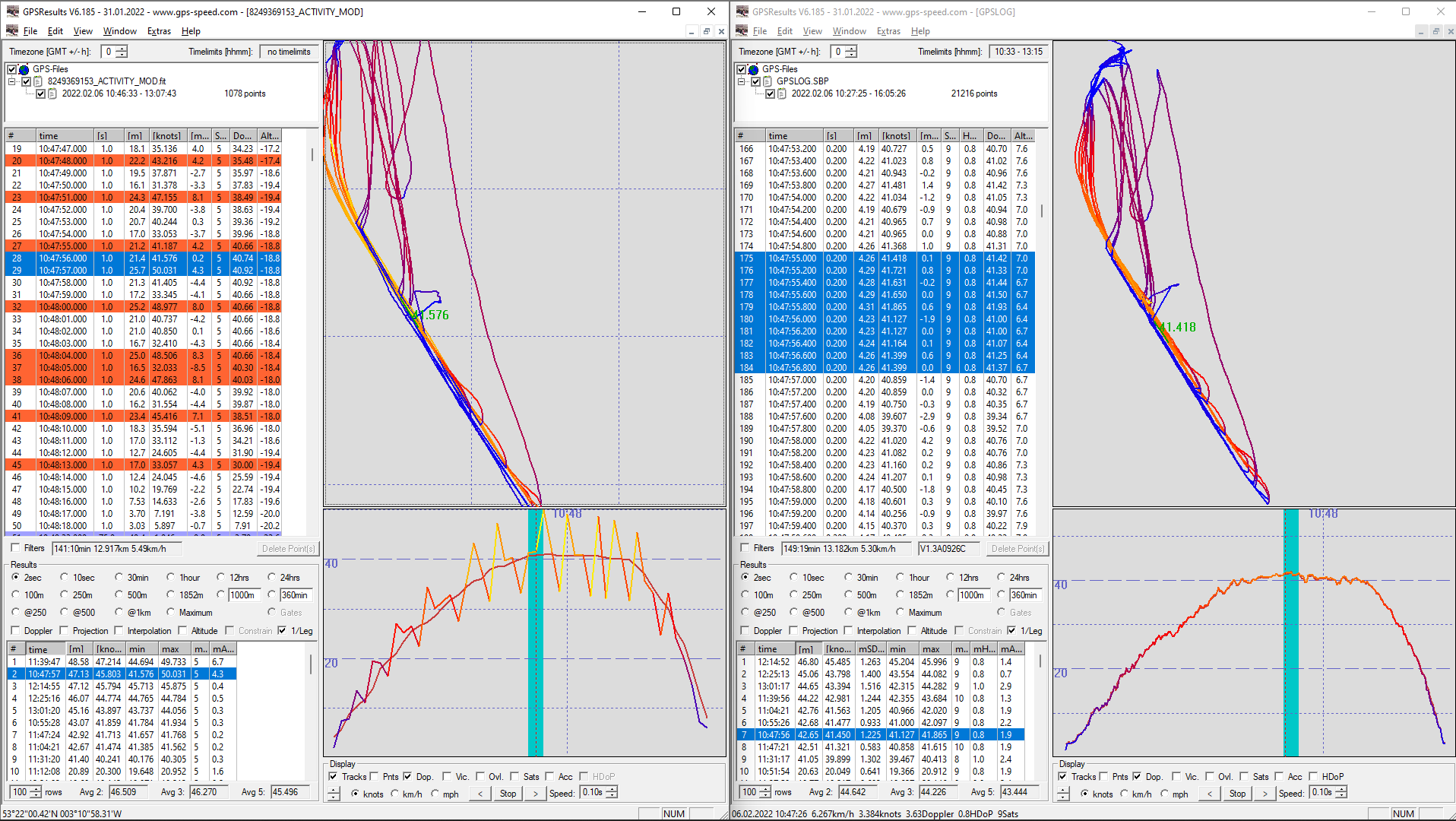
Task: Enable Doppler checkbox in ACTIVITY_MOD Results panel
Action: (15, 631)
